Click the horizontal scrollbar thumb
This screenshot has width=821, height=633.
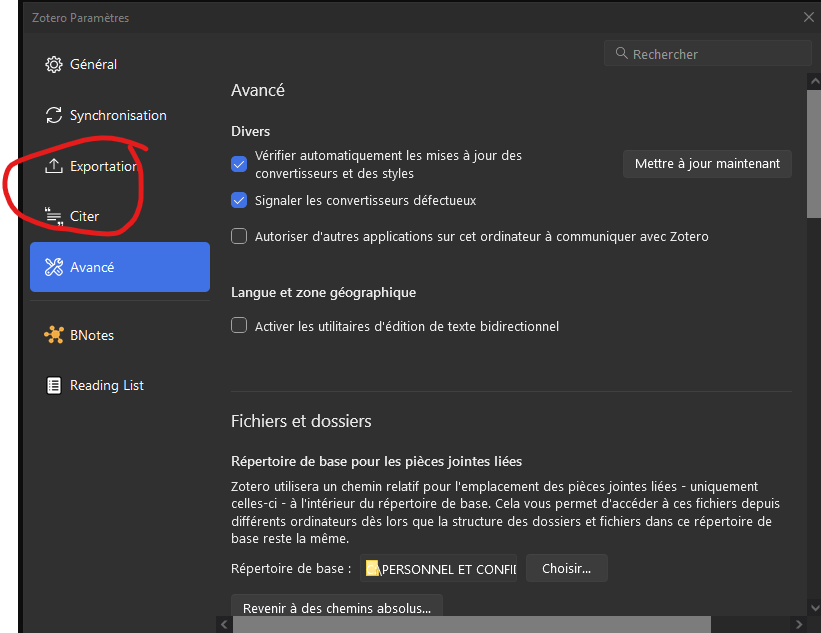[x=472, y=624]
